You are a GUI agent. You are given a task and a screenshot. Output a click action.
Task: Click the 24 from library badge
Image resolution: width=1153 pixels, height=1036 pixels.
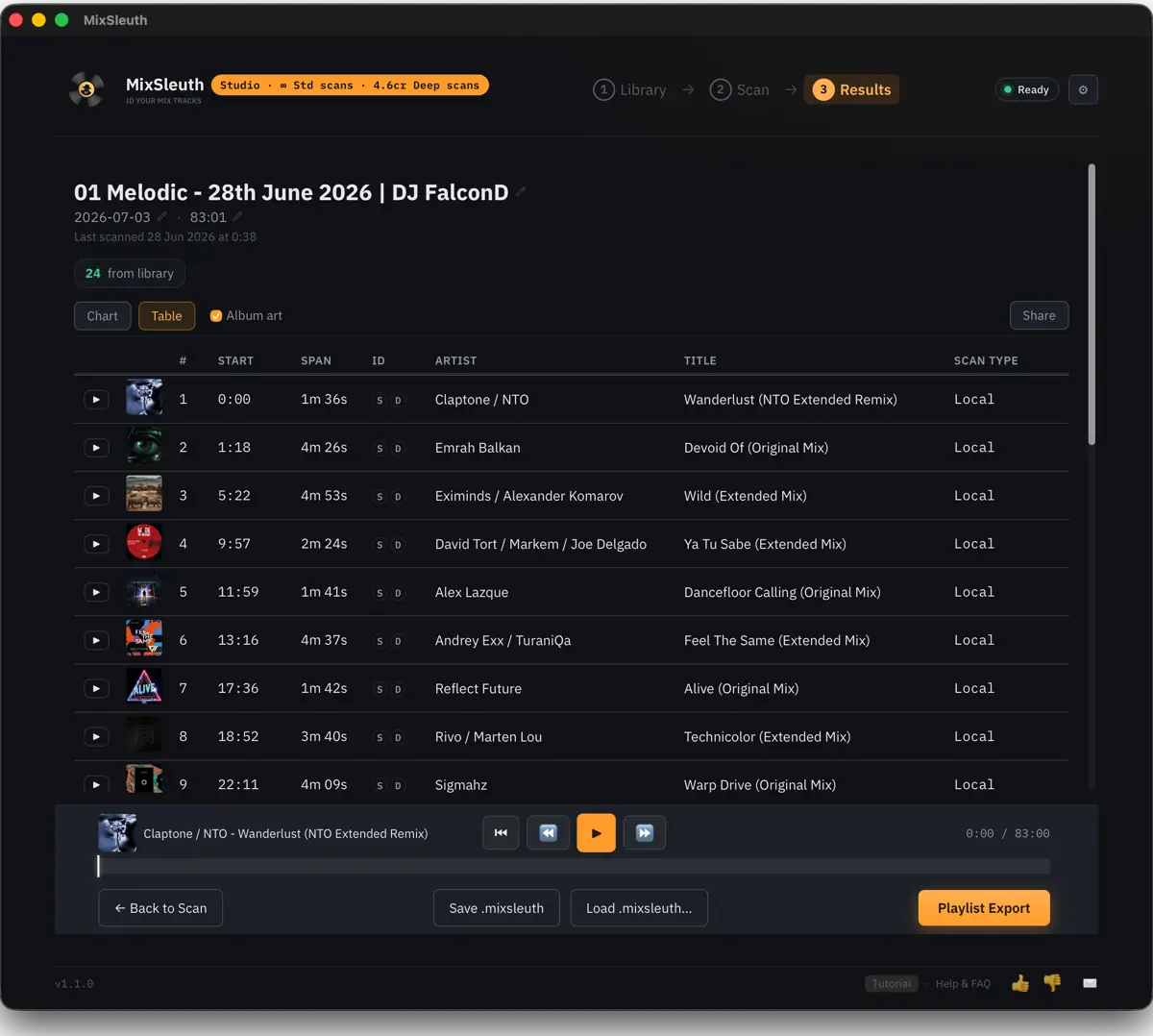coord(130,273)
